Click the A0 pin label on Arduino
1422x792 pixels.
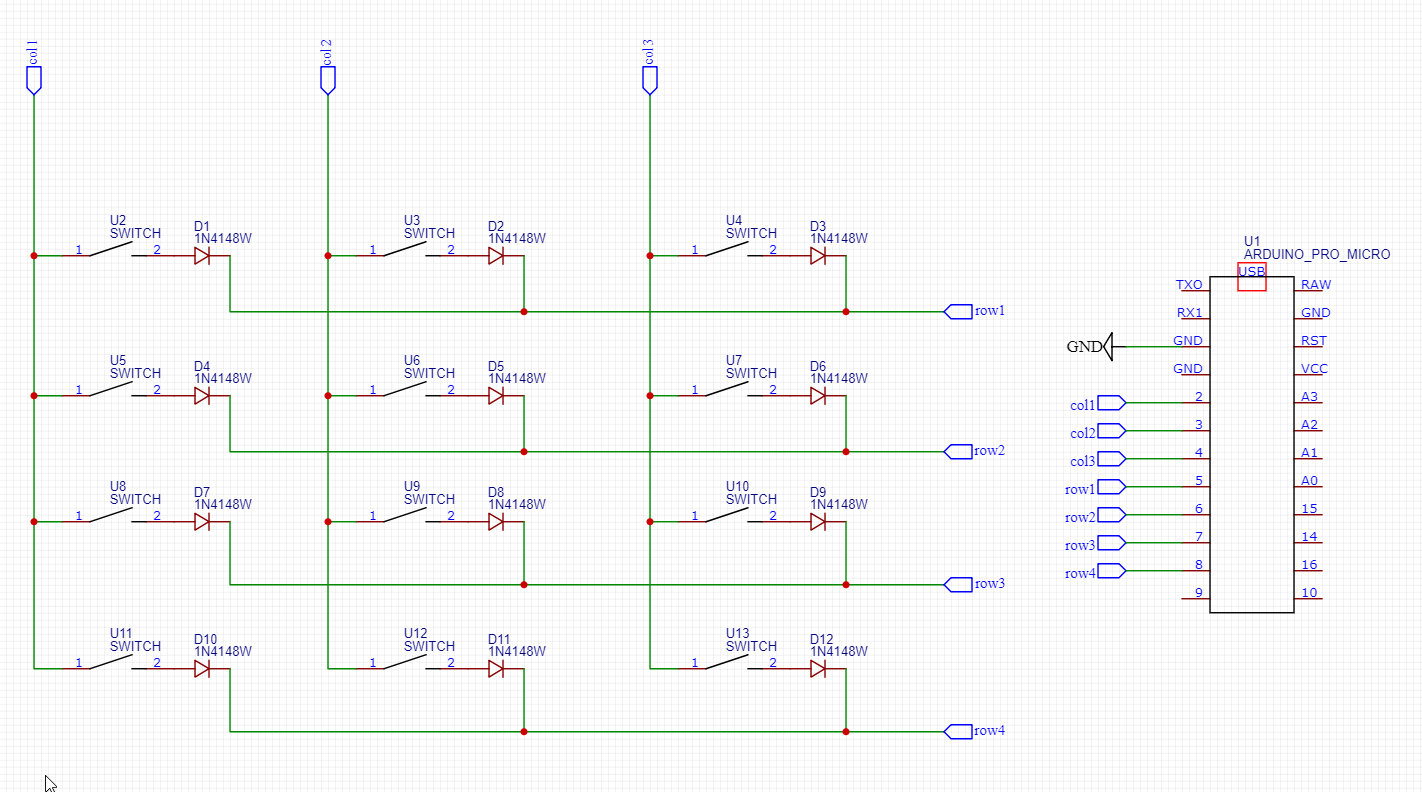pos(1310,481)
